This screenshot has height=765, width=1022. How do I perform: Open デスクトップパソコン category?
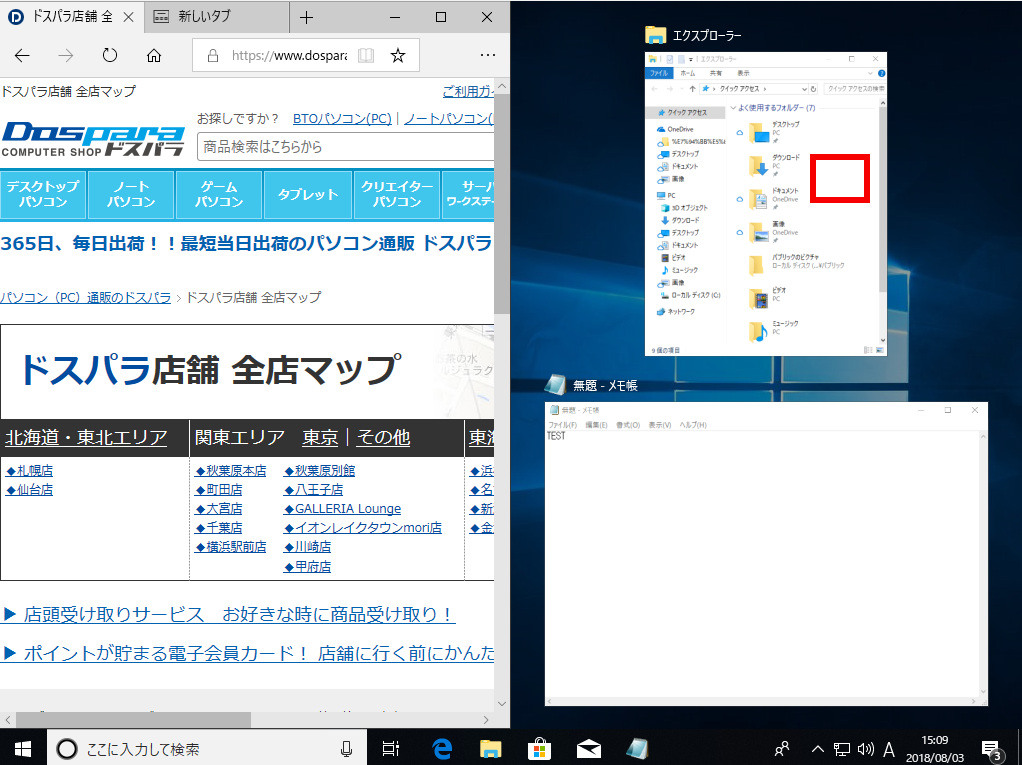pos(43,194)
